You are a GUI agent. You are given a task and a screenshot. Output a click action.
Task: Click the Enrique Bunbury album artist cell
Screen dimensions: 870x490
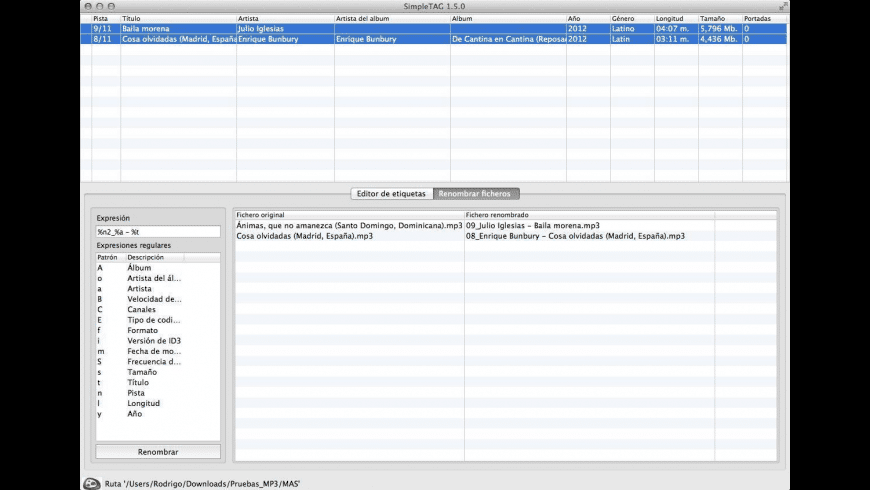[392, 39]
